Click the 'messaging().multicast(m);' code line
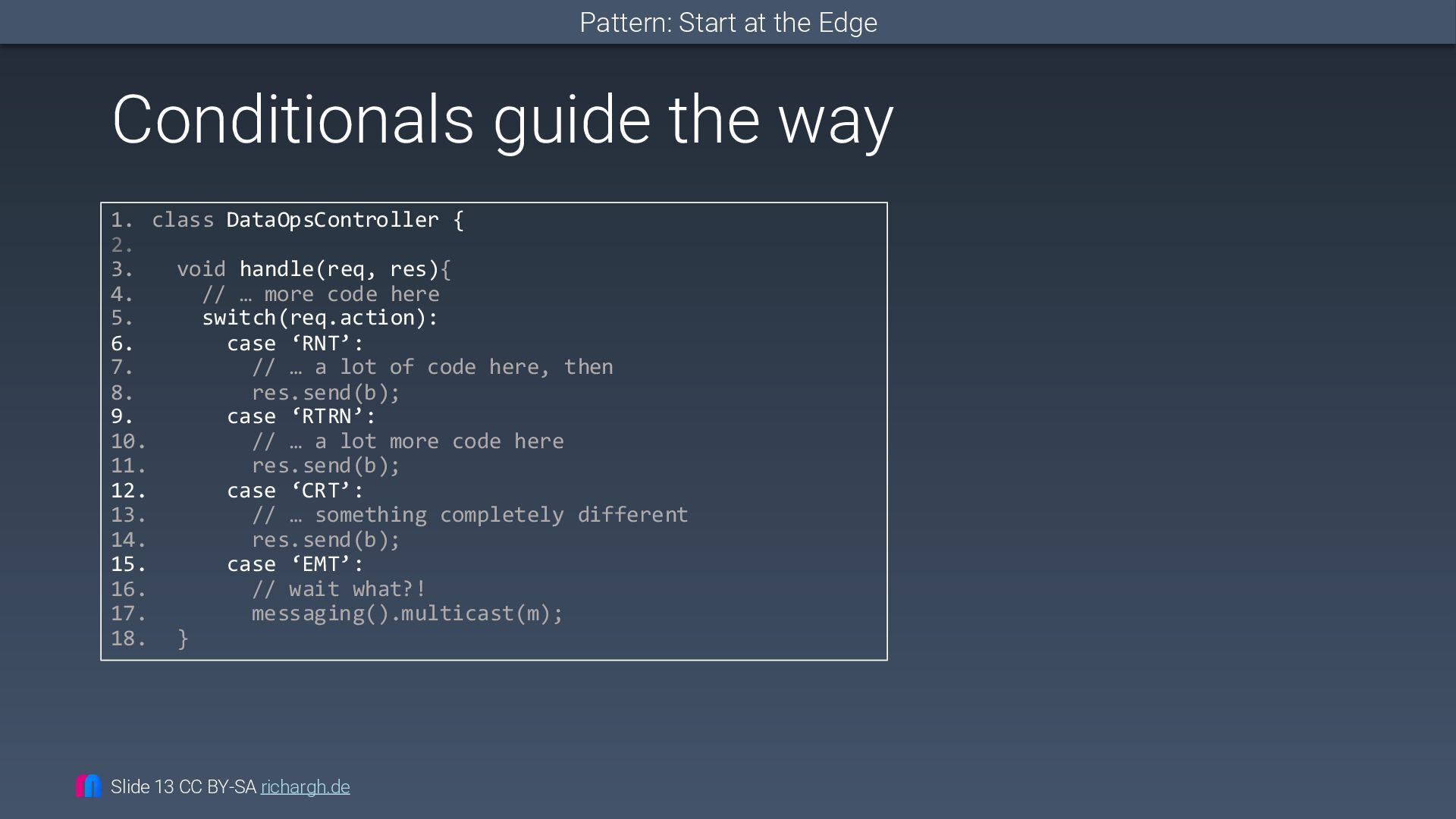Screen dimensions: 1456x819 tap(407, 613)
